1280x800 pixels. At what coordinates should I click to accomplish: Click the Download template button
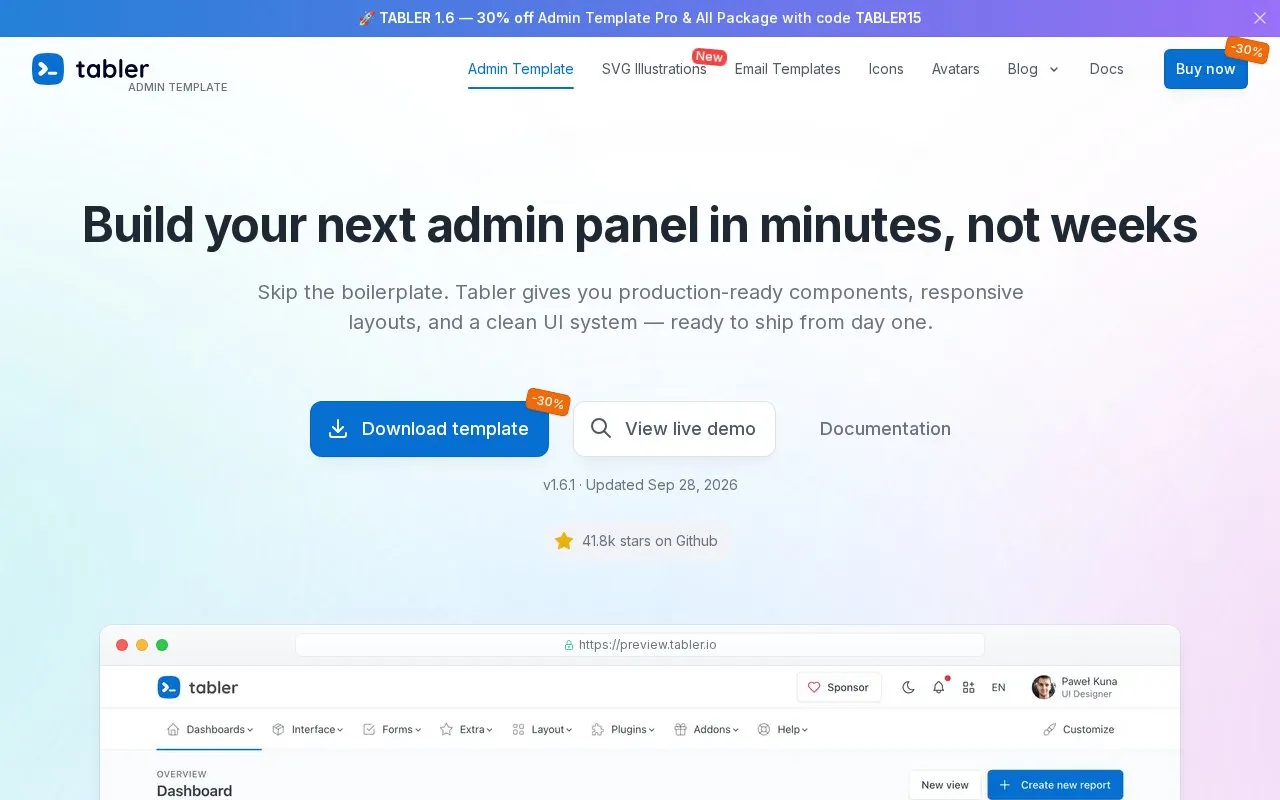429,429
